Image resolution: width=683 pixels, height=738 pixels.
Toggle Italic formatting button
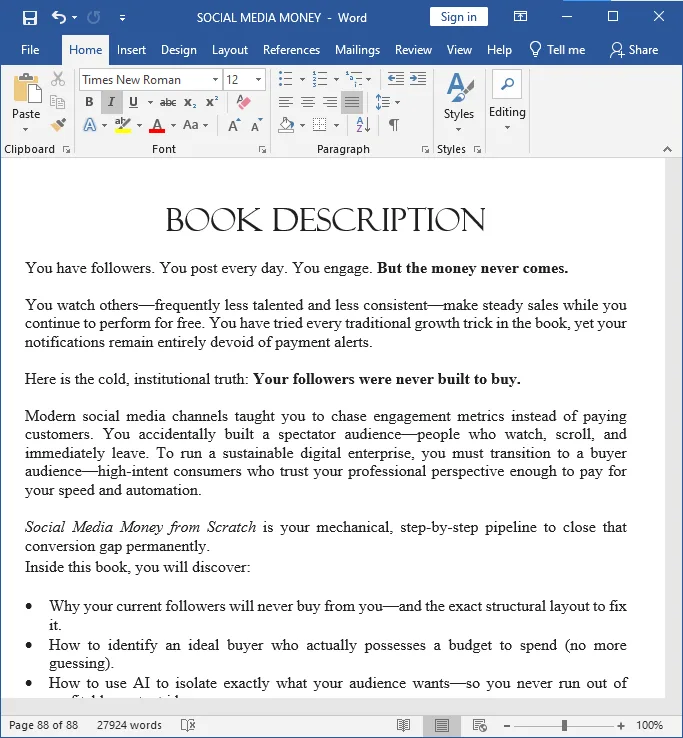pos(111,102)
